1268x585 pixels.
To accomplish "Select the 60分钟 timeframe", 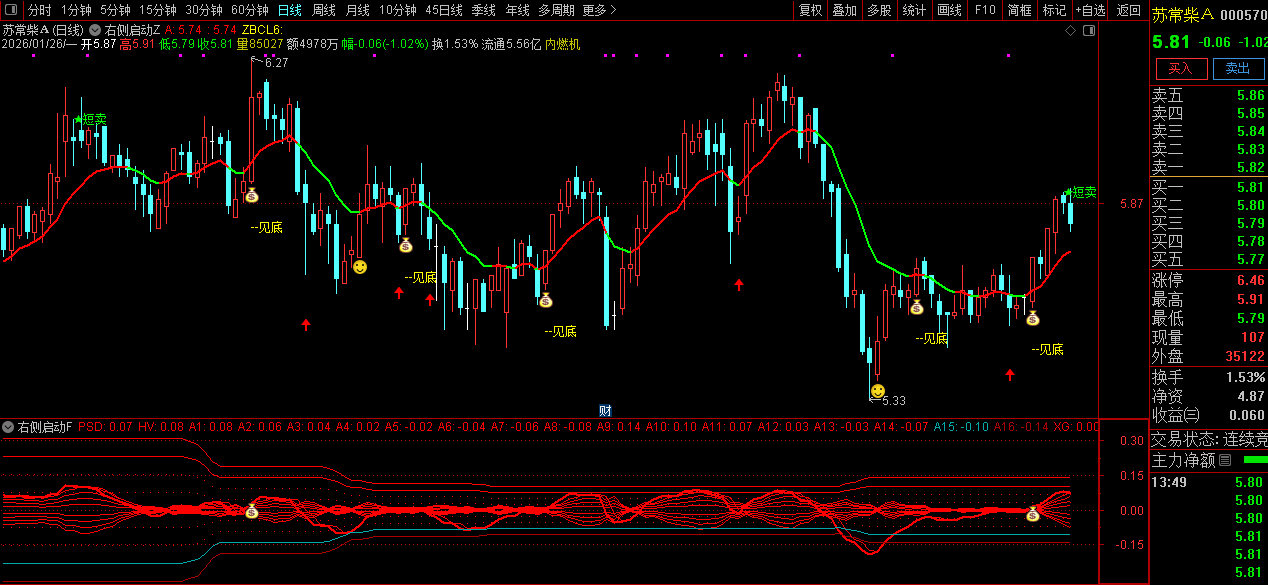I will click(x=250, y=10).
